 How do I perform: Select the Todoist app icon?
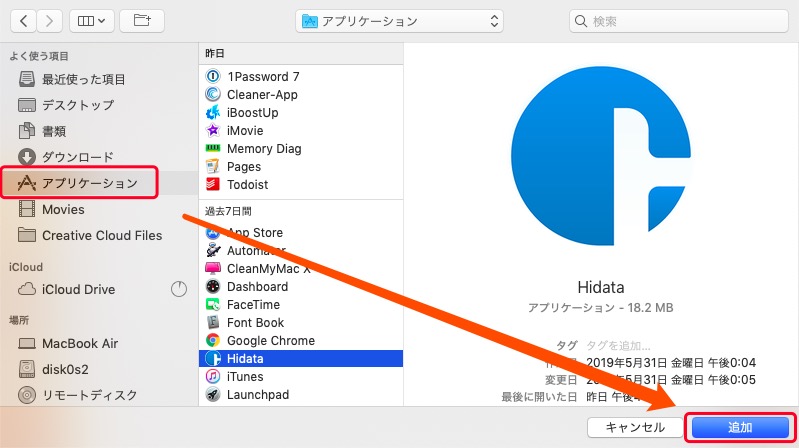[x=212, y=185]
